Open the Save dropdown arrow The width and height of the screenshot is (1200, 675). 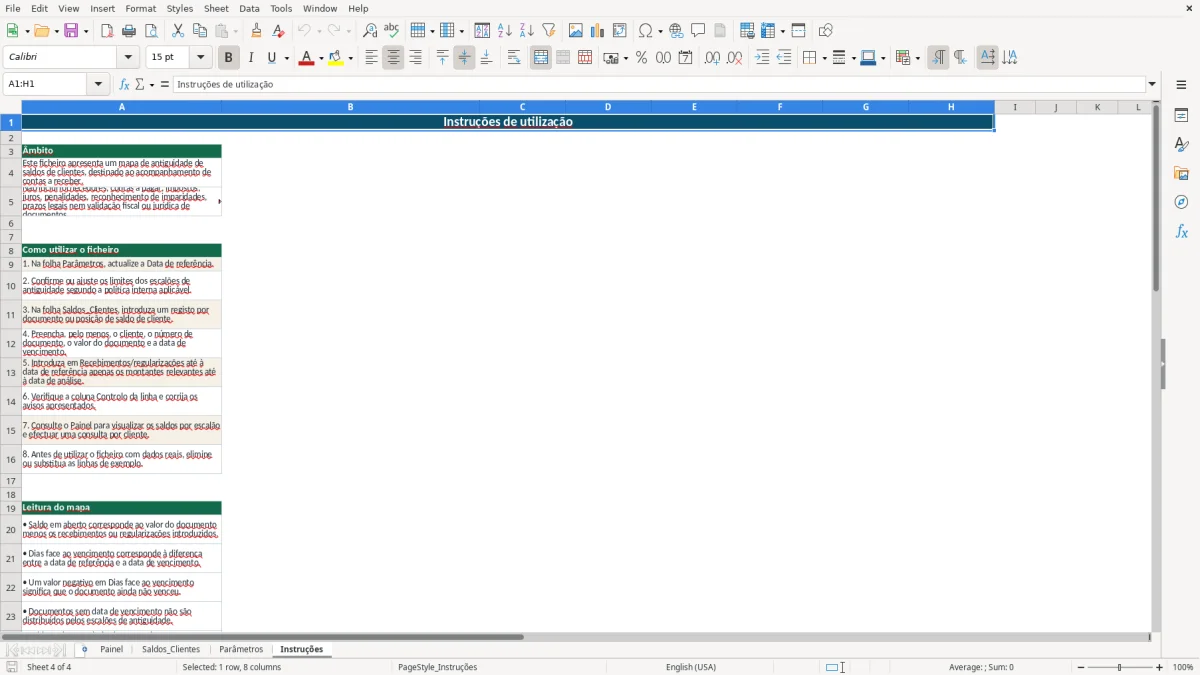85,31
